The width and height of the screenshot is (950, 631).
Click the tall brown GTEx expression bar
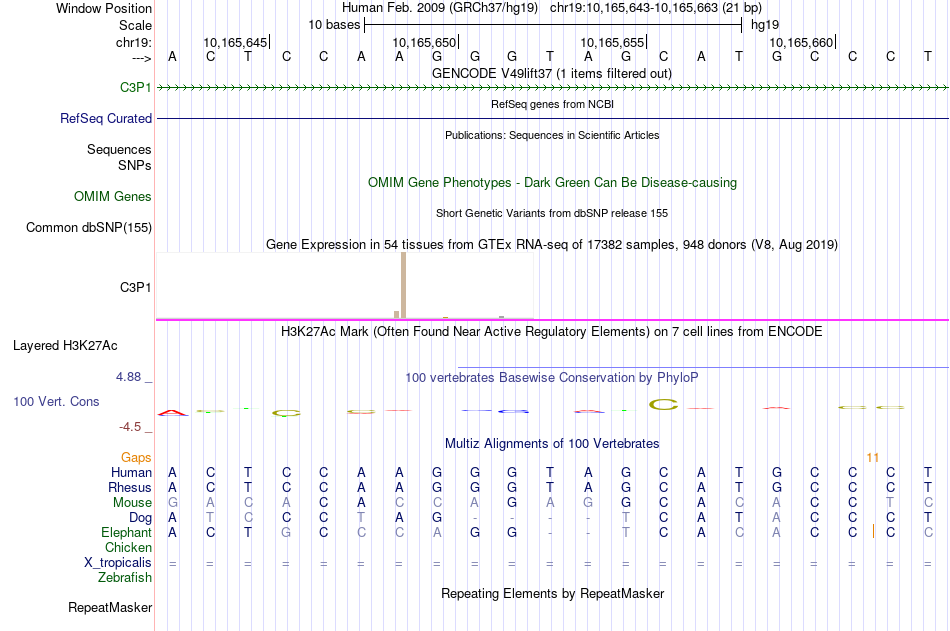click(x=404, y=285)
